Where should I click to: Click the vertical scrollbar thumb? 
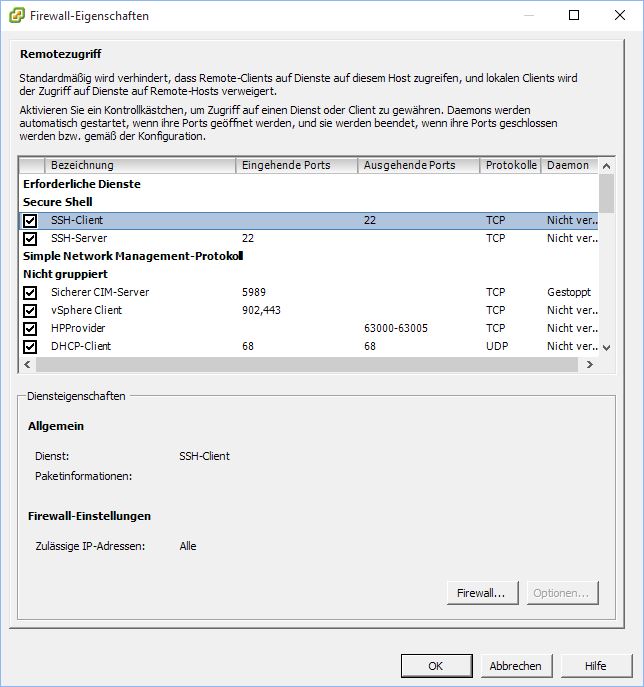pos(606,193)
